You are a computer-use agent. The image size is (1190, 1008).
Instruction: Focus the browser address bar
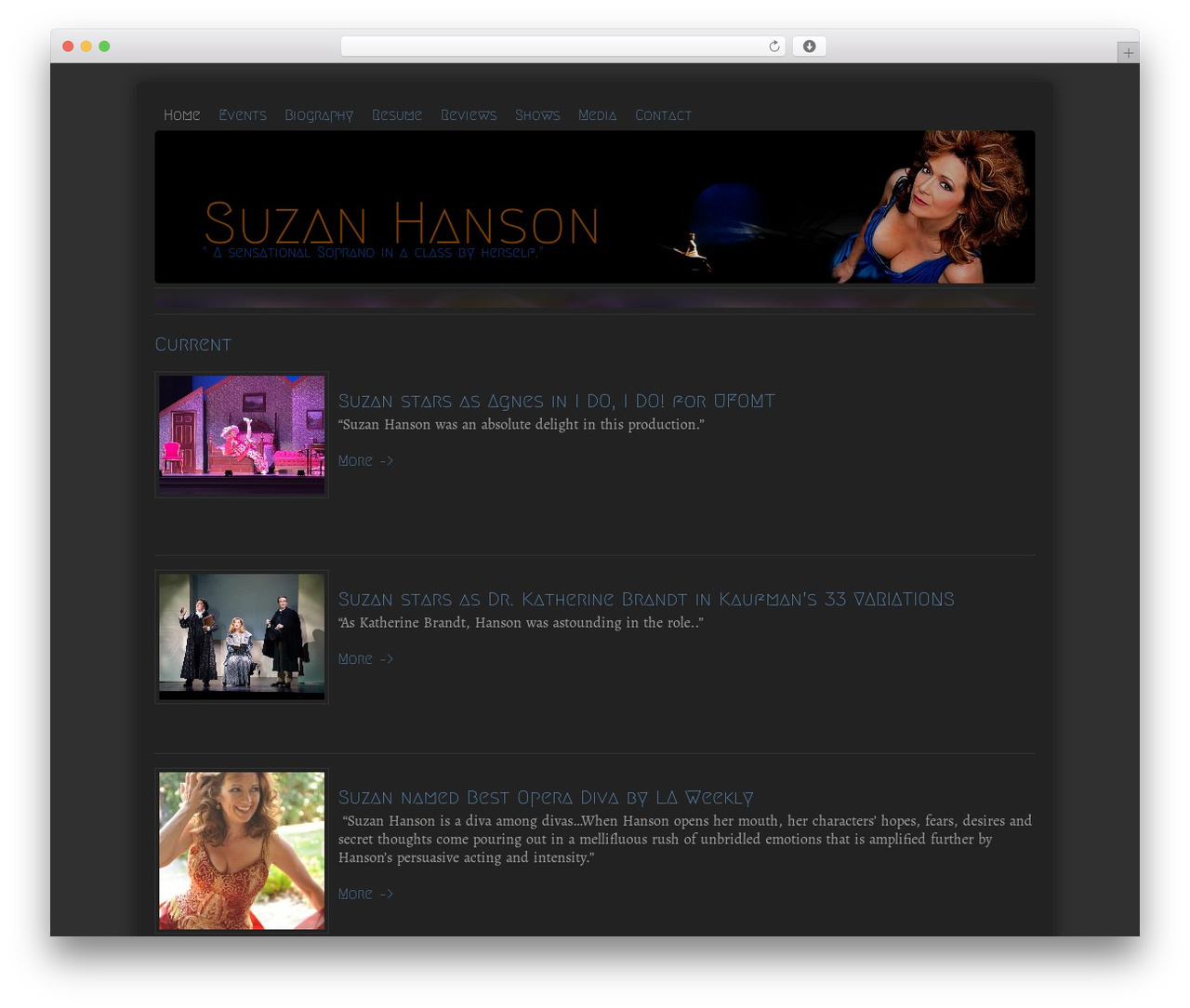pos(562,46)
